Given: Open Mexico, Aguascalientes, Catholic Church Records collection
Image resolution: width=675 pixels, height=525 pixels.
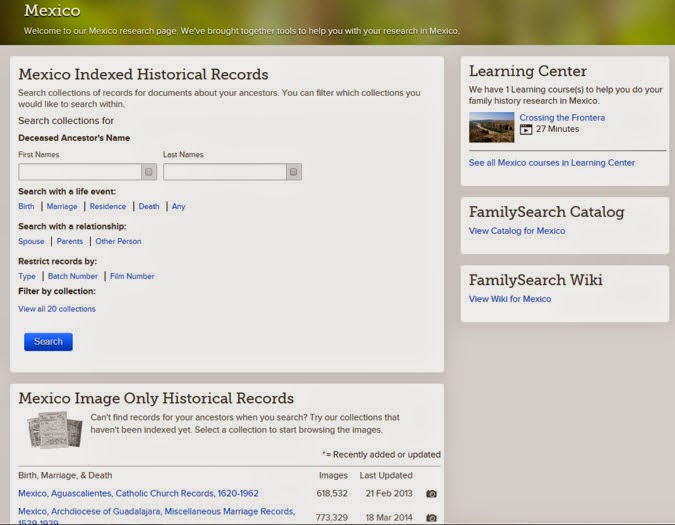Looking at the screenshot, I should [x=138, y=494].
